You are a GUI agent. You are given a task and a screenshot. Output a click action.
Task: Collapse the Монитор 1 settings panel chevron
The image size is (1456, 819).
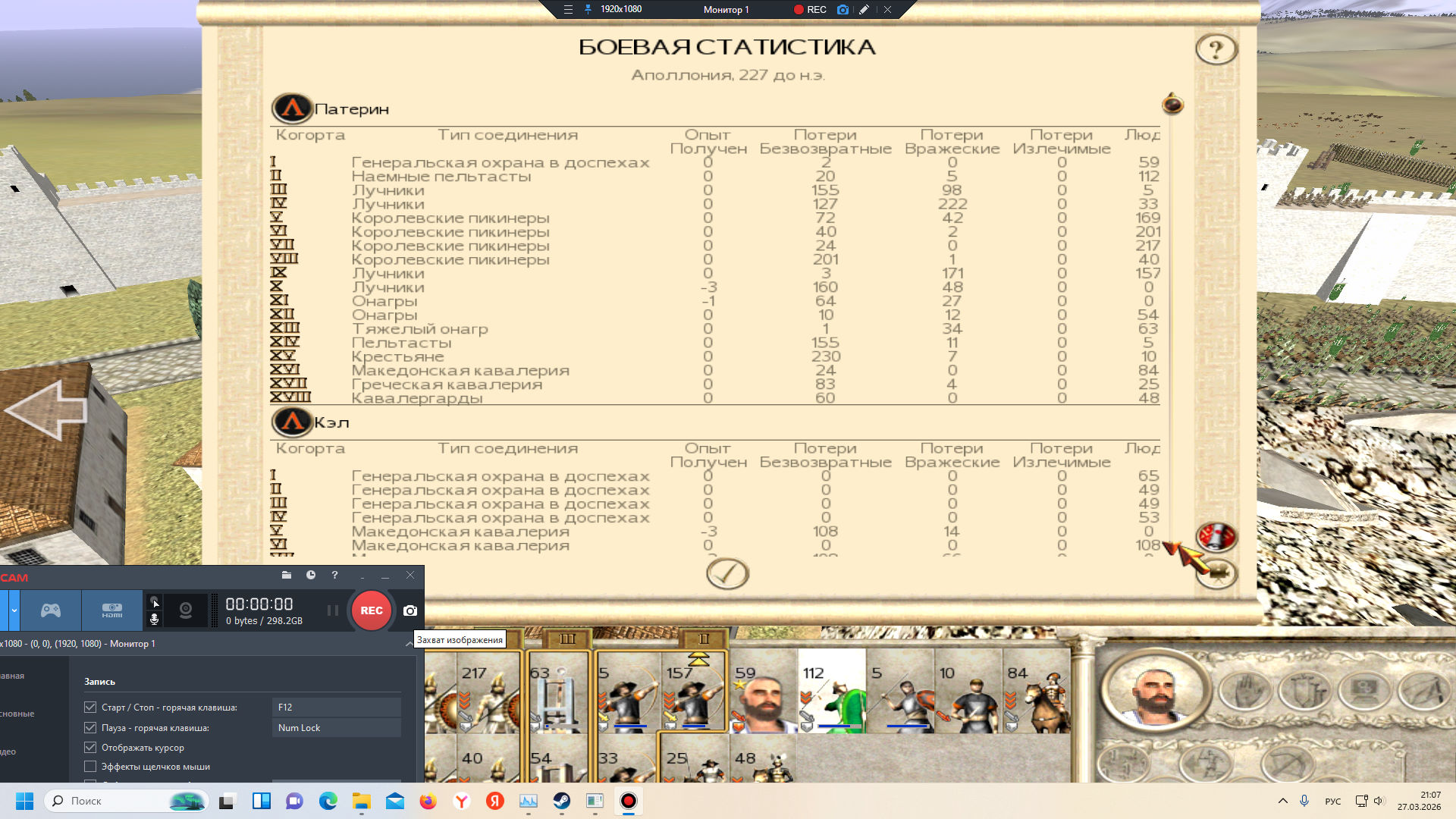409,644
